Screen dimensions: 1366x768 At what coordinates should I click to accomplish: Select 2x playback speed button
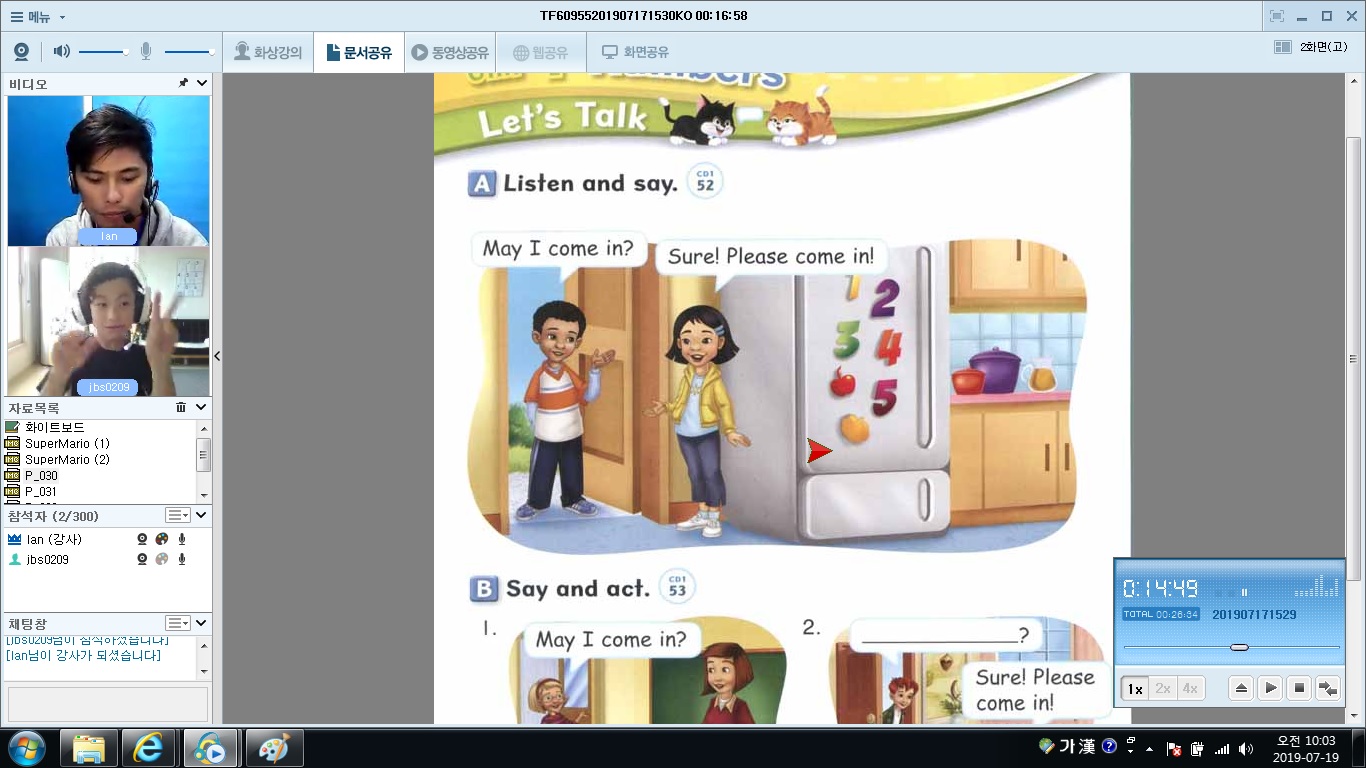coord(1162,689)
